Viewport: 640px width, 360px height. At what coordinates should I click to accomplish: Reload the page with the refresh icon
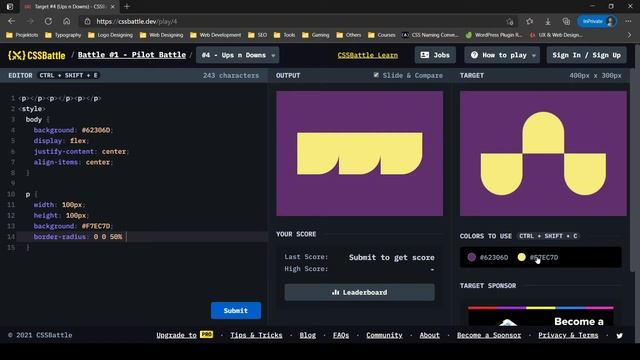tap(48, 21)
